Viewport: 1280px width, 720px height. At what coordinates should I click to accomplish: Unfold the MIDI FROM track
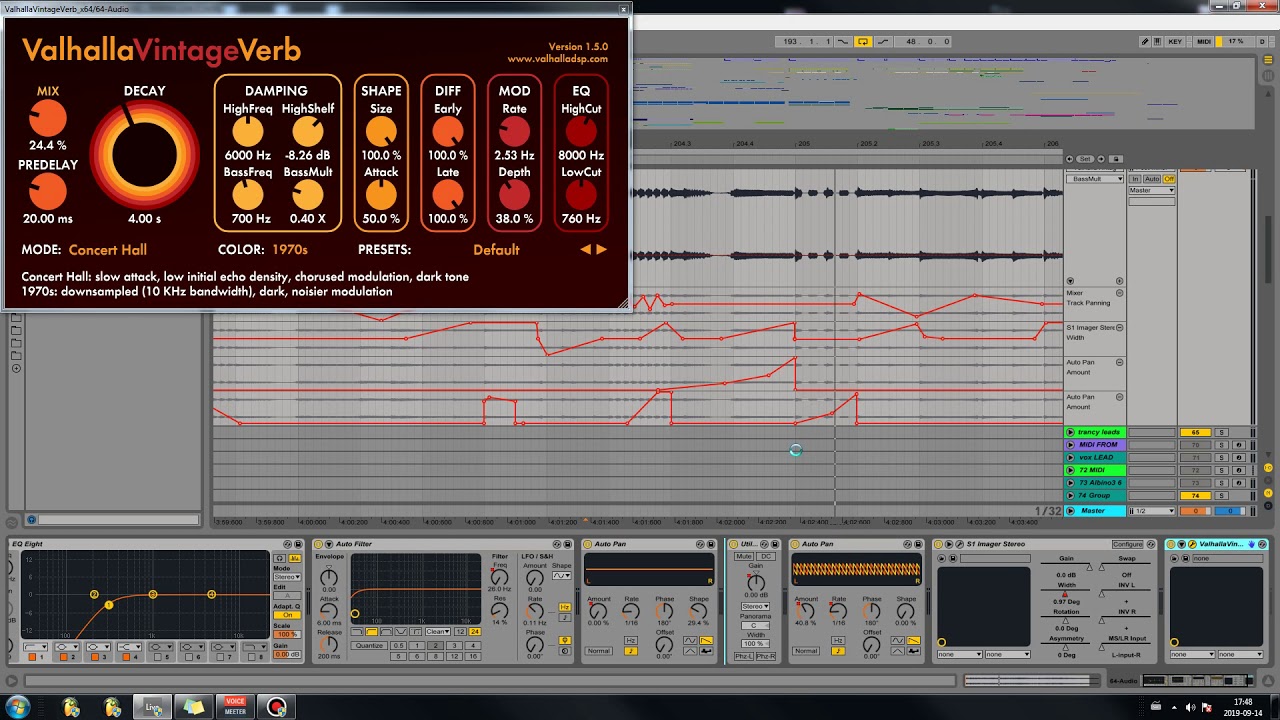pyautogui.click(x=1070, y=445)
